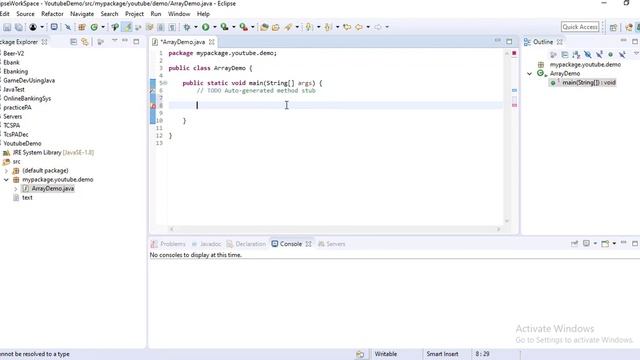The width and height of the screenshot is (640, 360).
Task: Select the YoutubeDemo project
Action: click(22, 144)
